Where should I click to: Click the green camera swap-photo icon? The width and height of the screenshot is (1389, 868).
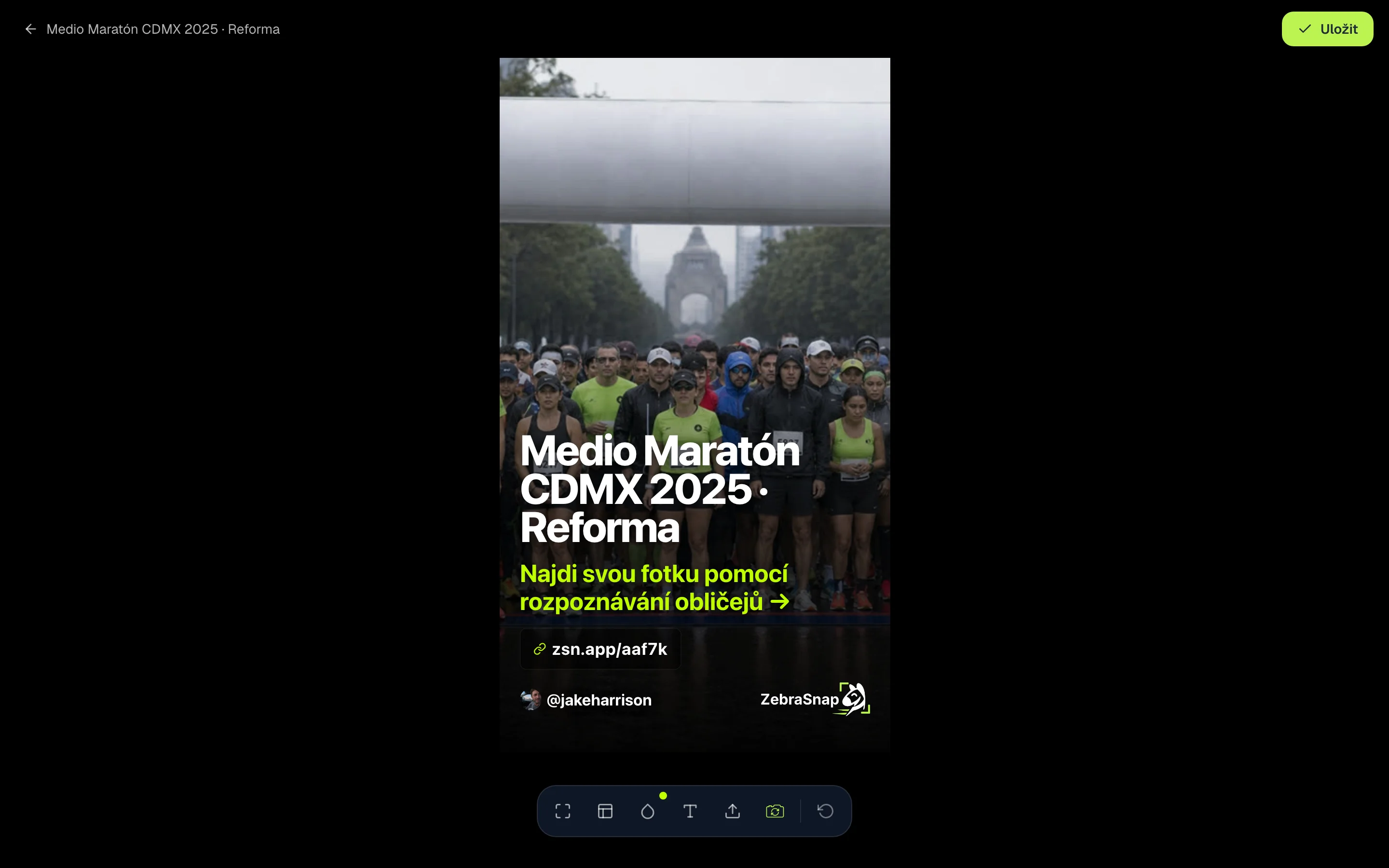775,811
